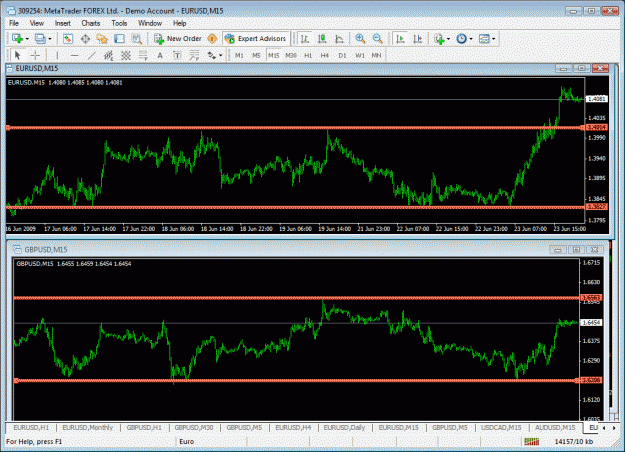Click the Indicators list icon
This screenshot has height=452, width=625.
tap(439, 39)
